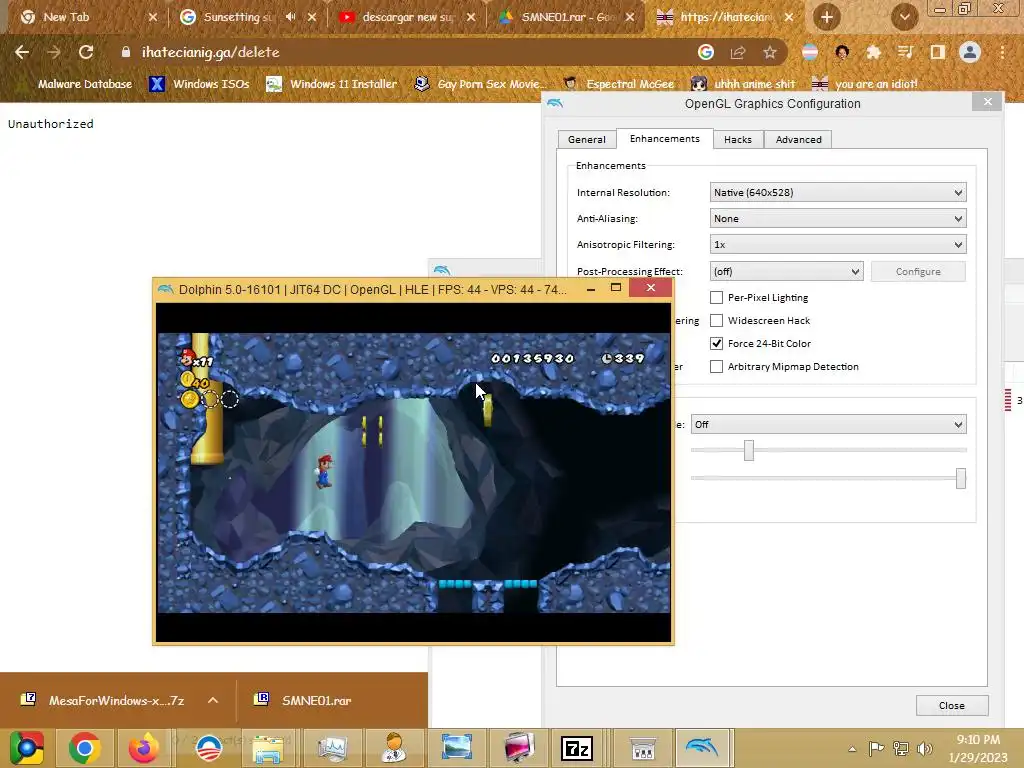The height and width of the screenshot is (768, 1024).
Task: Reload the page with the refresh icon
Action: 86,52
